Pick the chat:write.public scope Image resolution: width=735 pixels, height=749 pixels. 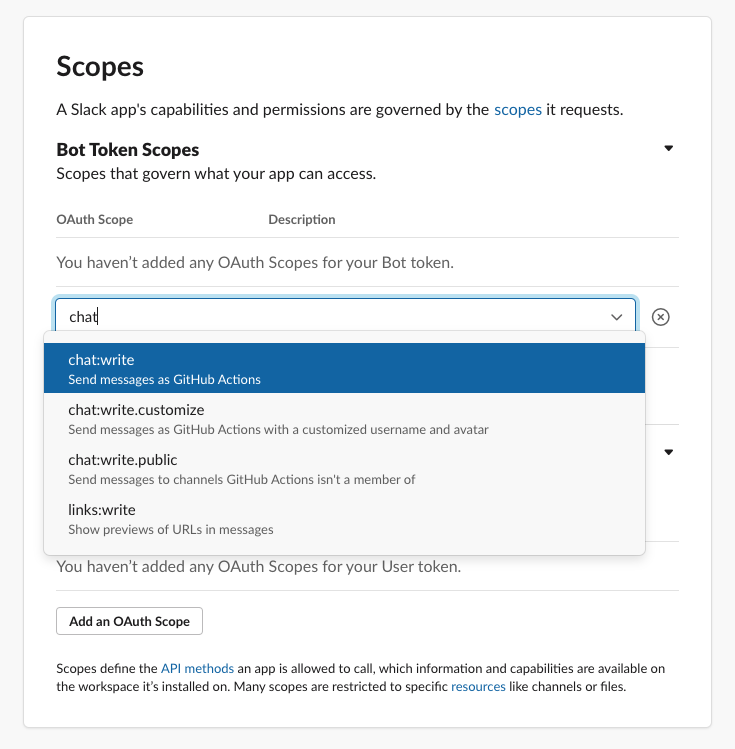(344, 469)
